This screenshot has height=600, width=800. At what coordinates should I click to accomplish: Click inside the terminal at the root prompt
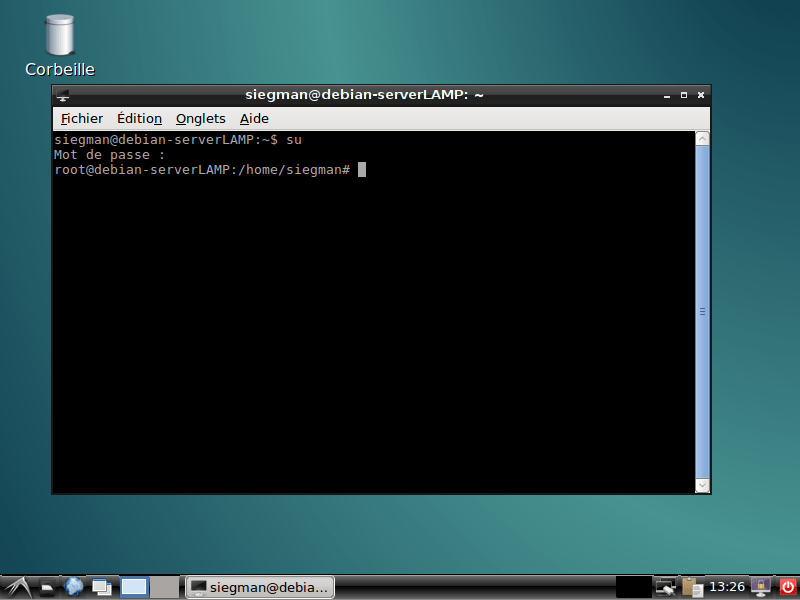tap(360, 169)
